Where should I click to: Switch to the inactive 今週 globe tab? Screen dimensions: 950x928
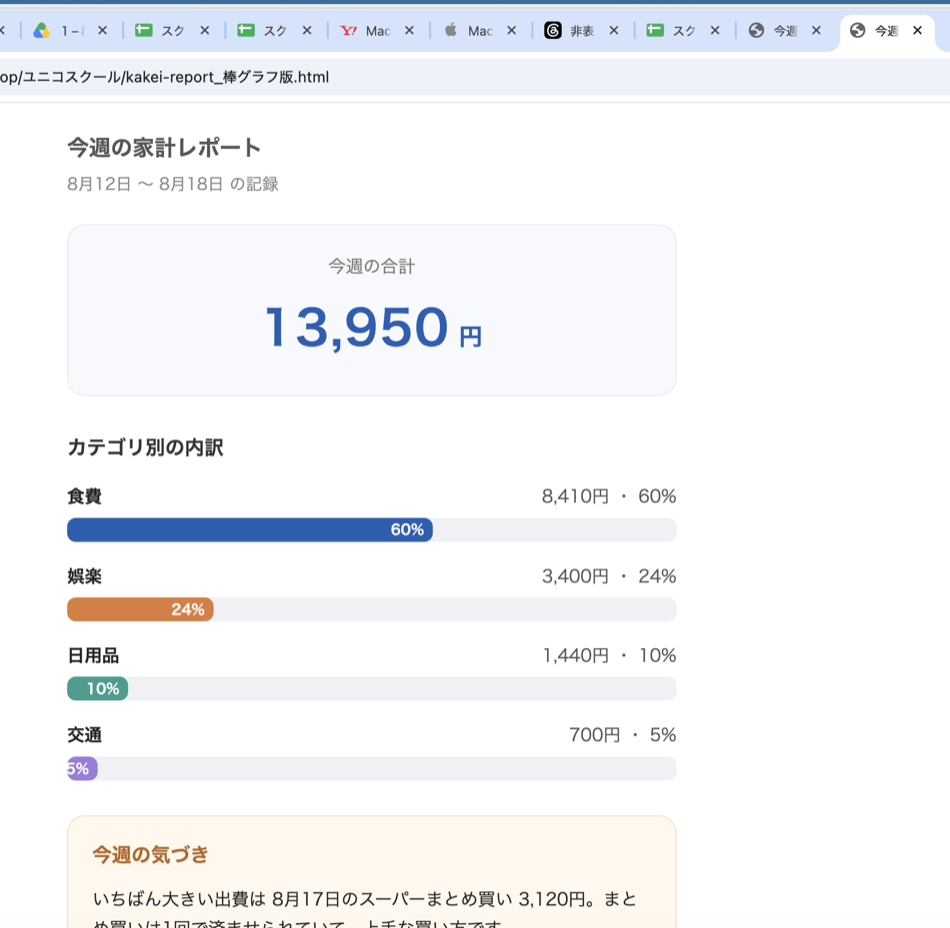[785, 30]
